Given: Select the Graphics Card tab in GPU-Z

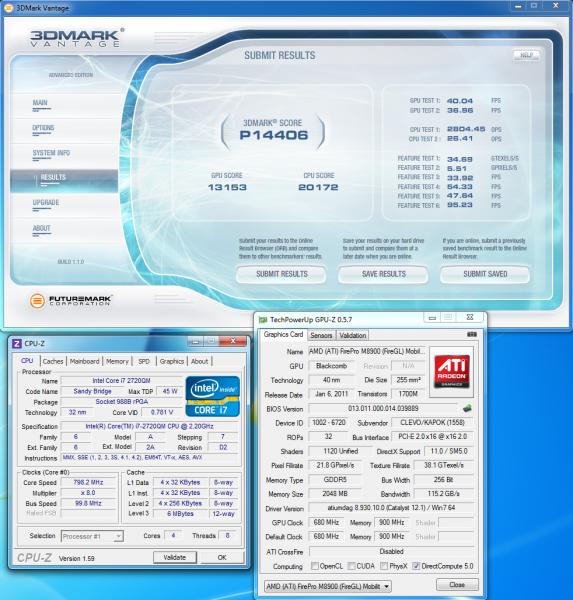Looking at the screenshot, I should pyautogui.click(x=283, y=334).
